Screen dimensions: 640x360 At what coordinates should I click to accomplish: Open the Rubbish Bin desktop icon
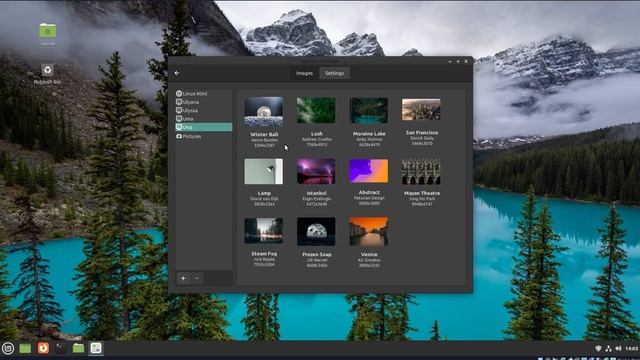click(x=47, y=74)
